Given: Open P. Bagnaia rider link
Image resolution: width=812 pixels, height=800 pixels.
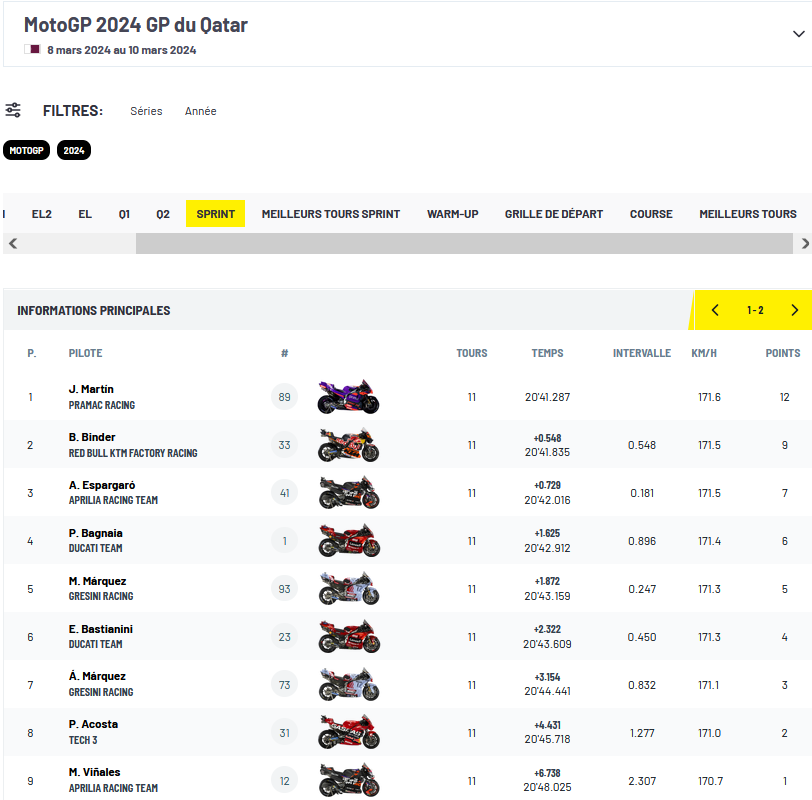Looking at the screenshot, I should tap(96, 533).
